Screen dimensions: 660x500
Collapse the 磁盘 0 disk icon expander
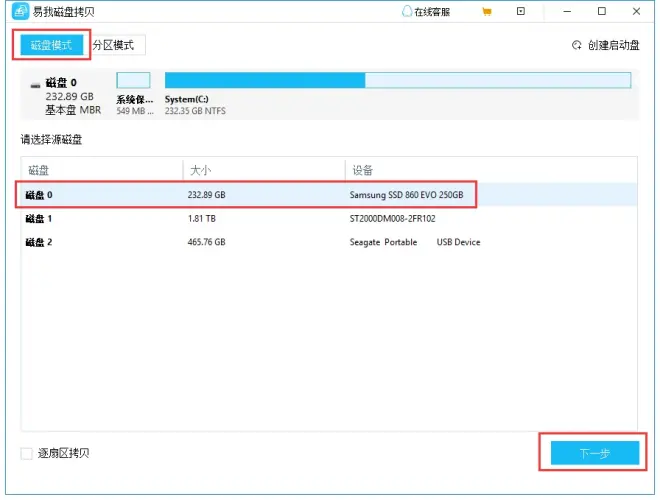pyautogui.click(x=35, y=85)
